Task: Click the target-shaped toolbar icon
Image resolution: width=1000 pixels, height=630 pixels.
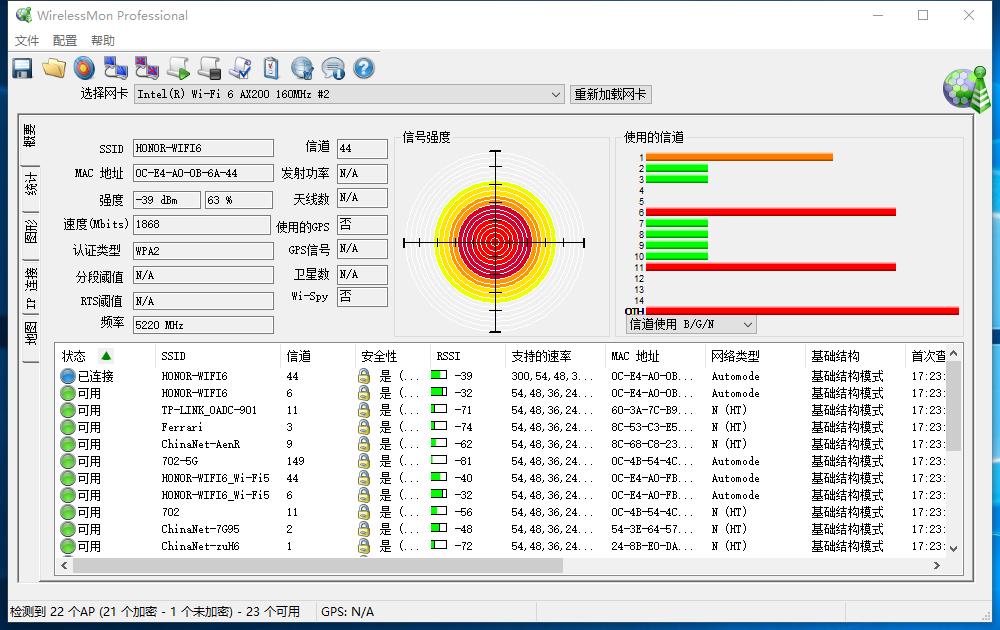Action: 85,67
